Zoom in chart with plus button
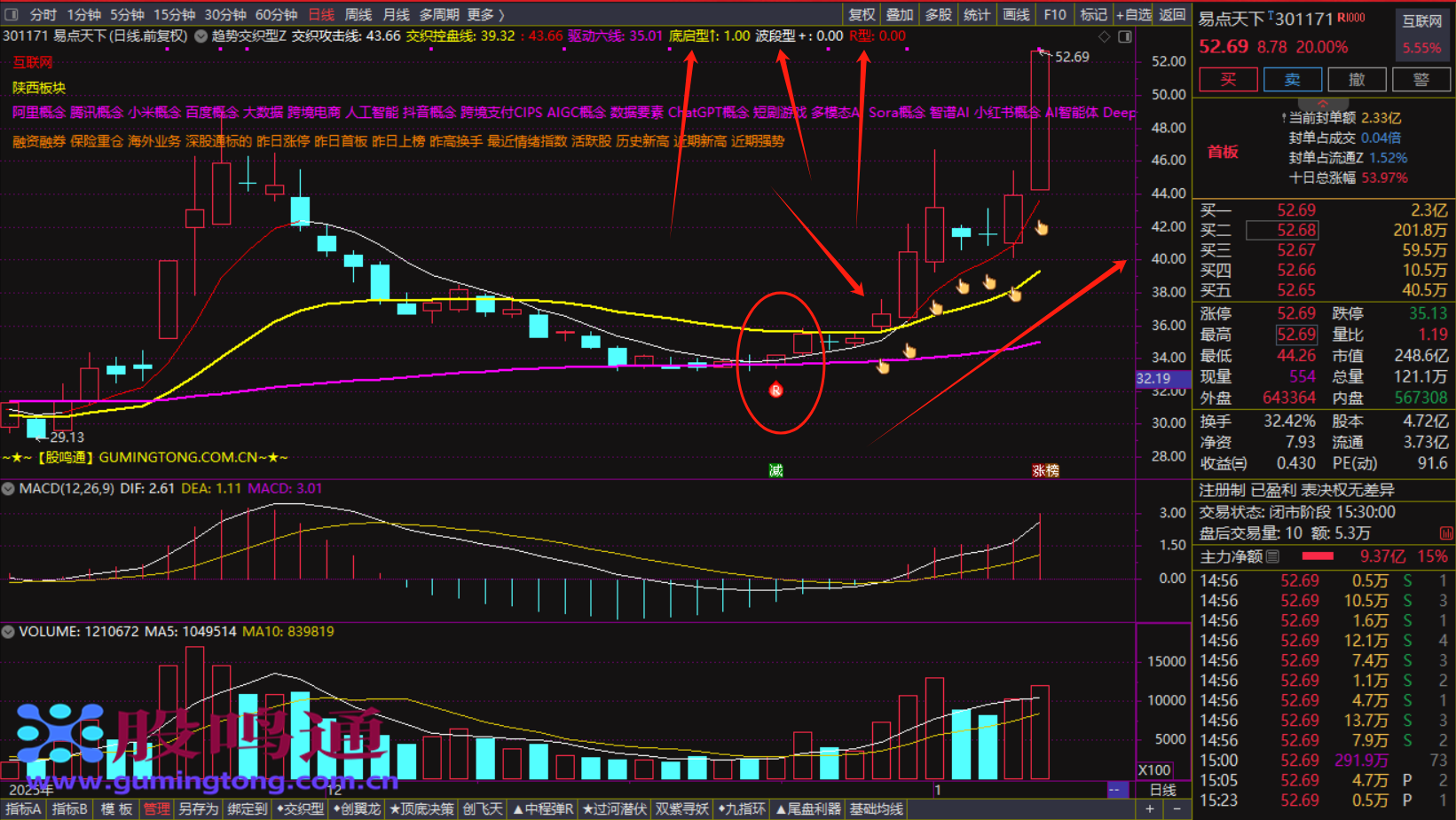Image resolution: width=1456 pixels, height=820 pixels. click(x=1150, y=808)
